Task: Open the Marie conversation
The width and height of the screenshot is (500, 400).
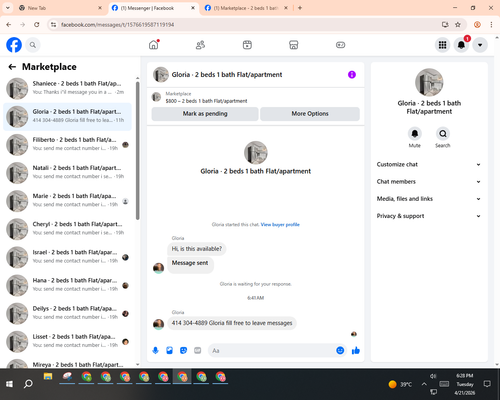Action: pyautogui.click(x=67, y=201)
